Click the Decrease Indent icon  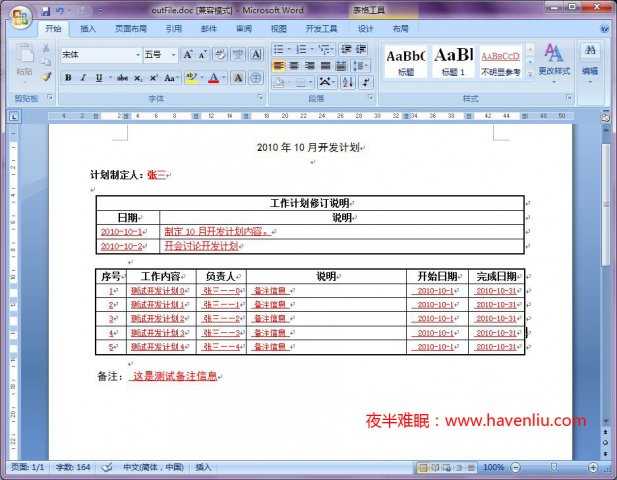tap(346, 49)
